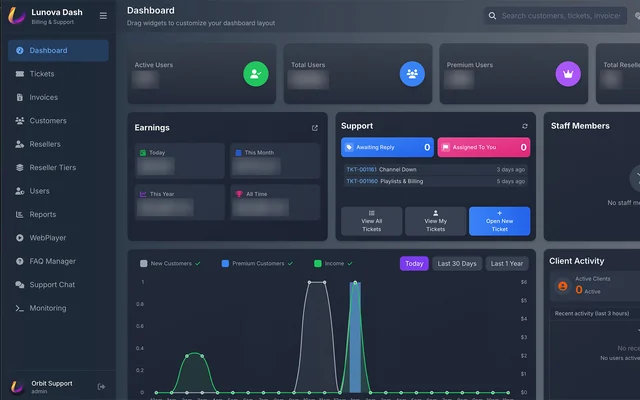Viewport: 640px width, 400px height.
Task: Click the green Active Users icon
Action: click(x=256, y=74)
